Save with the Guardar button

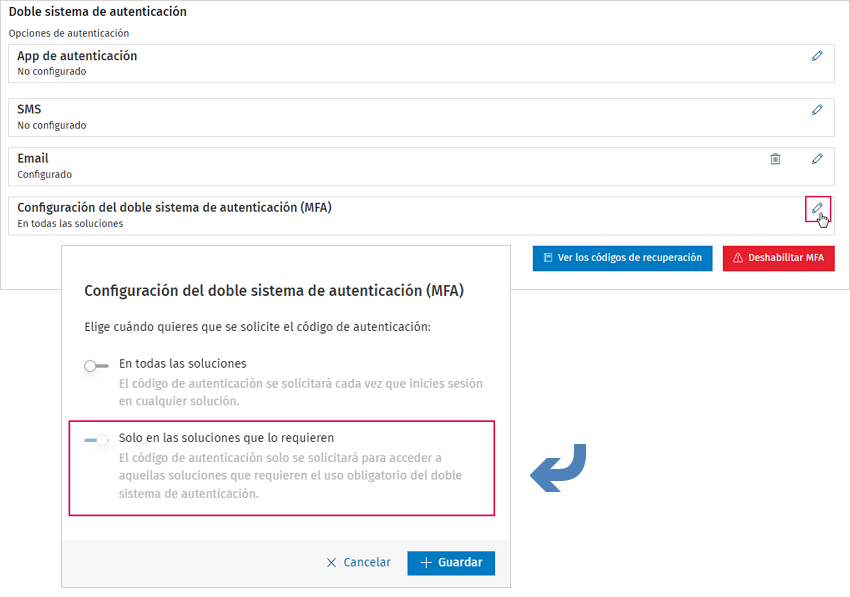(x=451, y=563)
